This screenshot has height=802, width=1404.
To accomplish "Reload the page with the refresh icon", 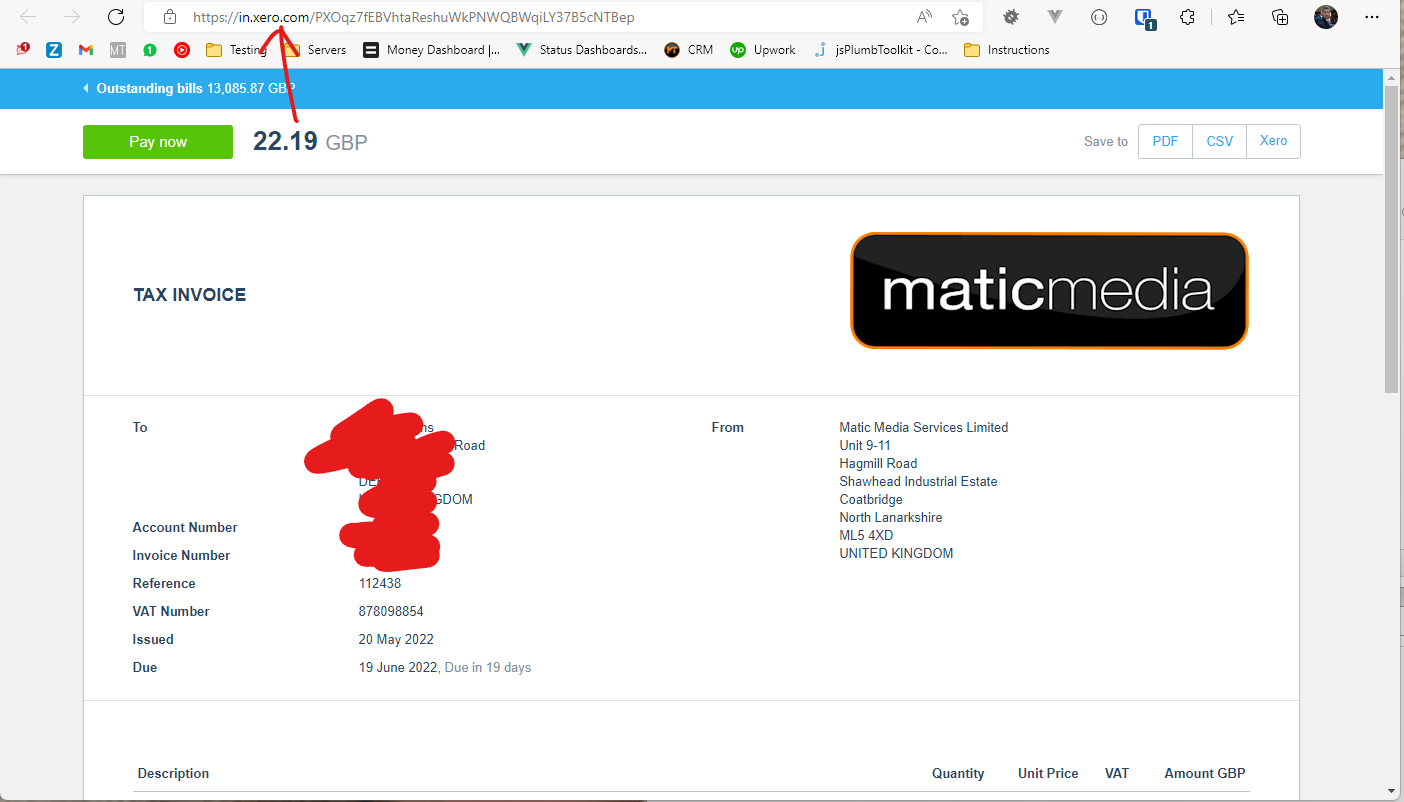I will 116,17.
